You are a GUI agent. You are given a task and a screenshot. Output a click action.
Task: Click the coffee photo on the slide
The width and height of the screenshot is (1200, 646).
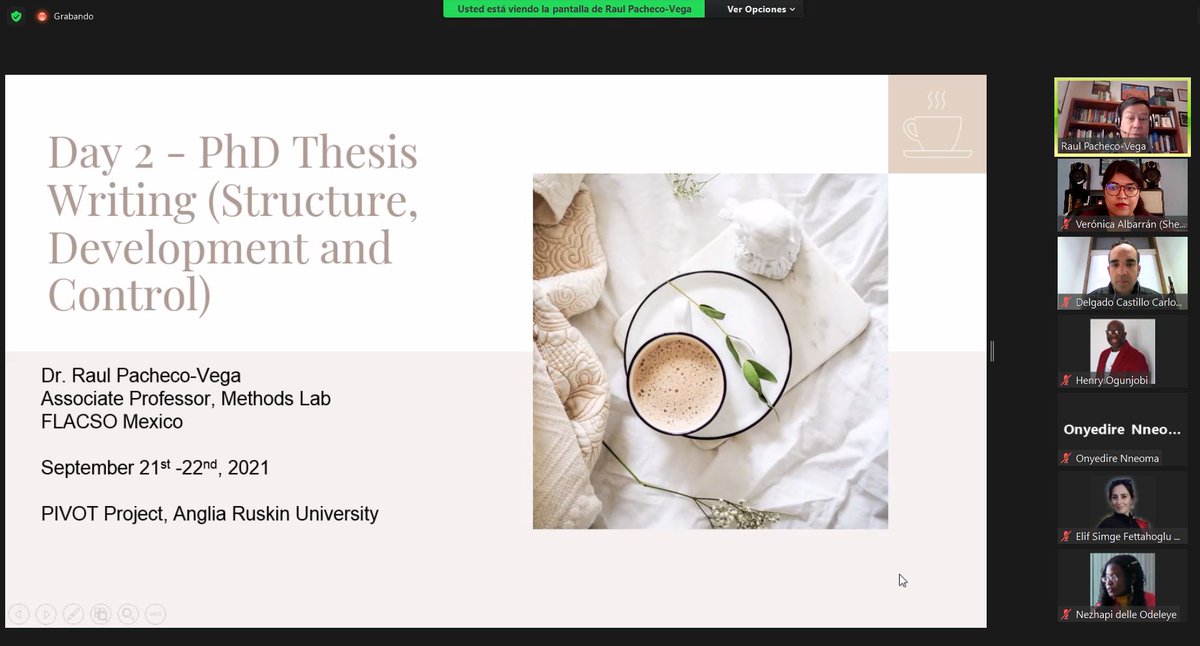[x=710, y=351]
